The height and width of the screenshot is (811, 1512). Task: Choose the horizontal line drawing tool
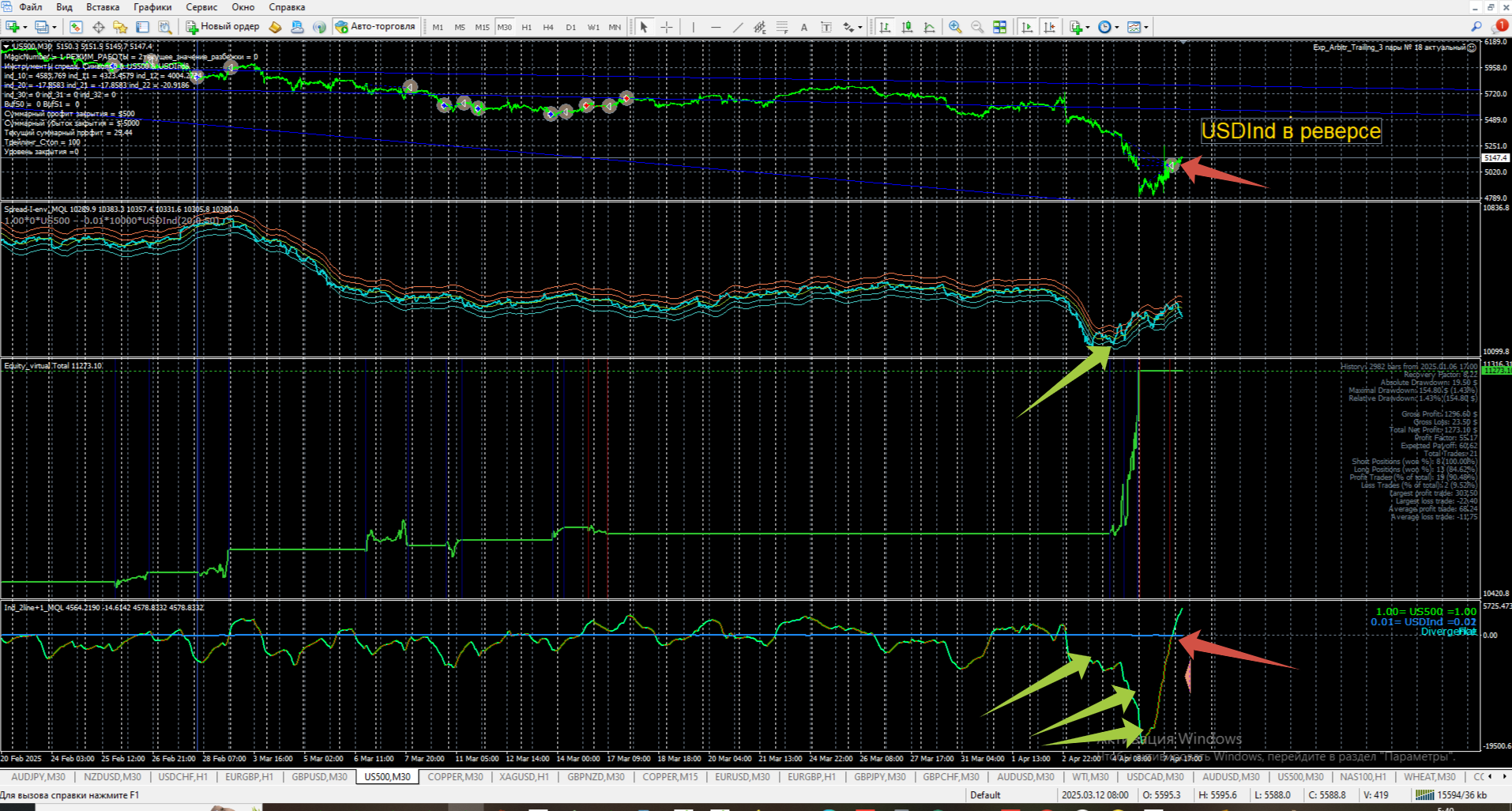click(x=716, y=27)
